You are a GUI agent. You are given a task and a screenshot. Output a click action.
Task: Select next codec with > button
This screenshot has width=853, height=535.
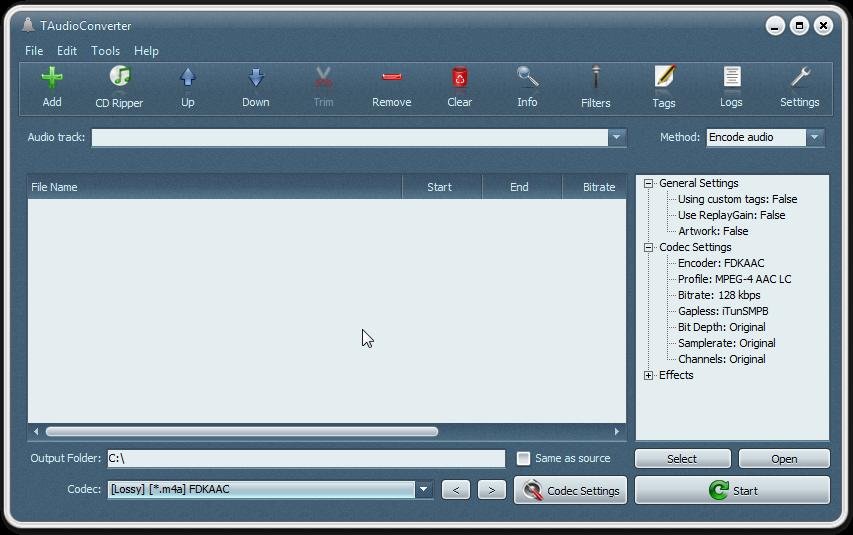click(492, 490)
